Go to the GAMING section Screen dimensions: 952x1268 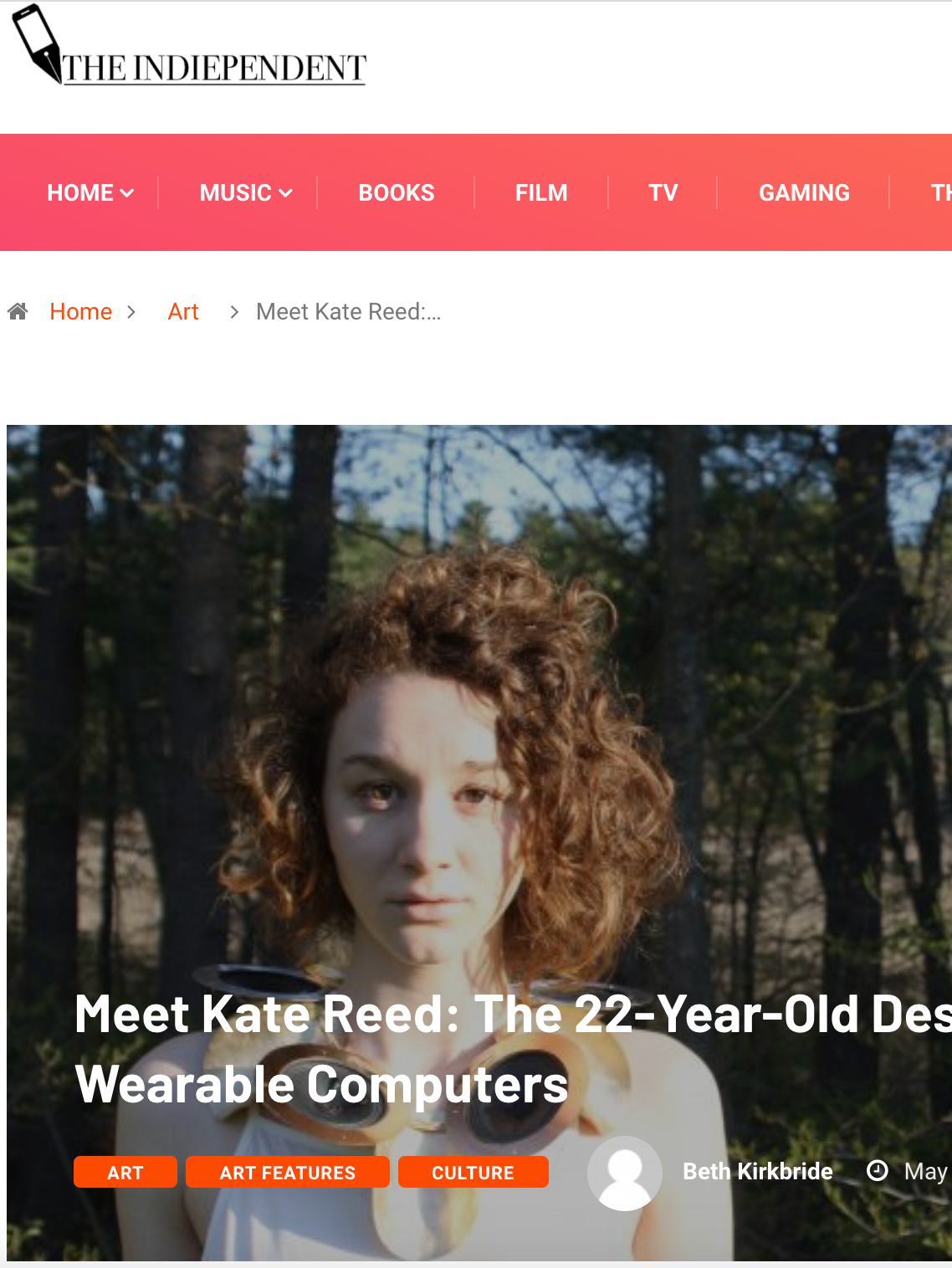pyautogui.click(x=804, y=192)
